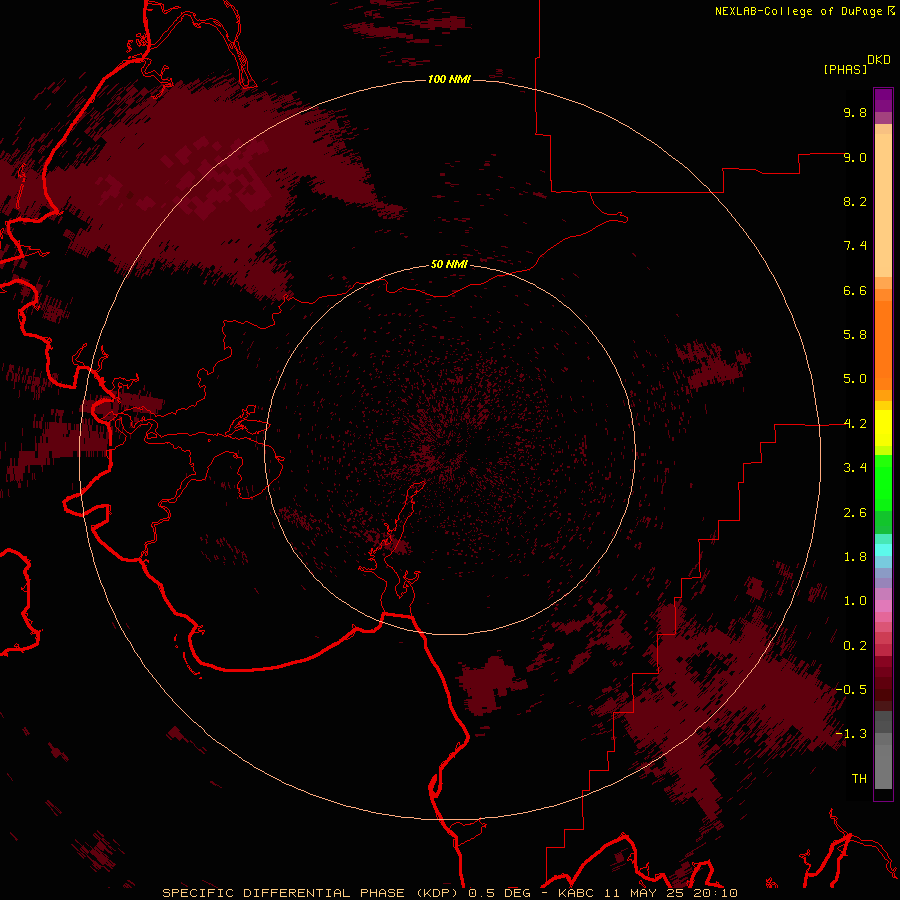Click the 8.2 scale value
900x900 pixels.
click(x=855, y=201)
